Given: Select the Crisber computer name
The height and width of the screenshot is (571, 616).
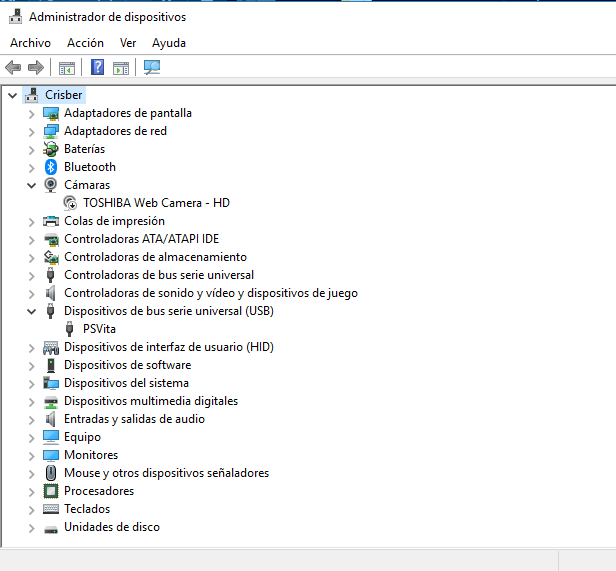Looking at the screenshot, I should pyautogui.click(x=64, y=95).
